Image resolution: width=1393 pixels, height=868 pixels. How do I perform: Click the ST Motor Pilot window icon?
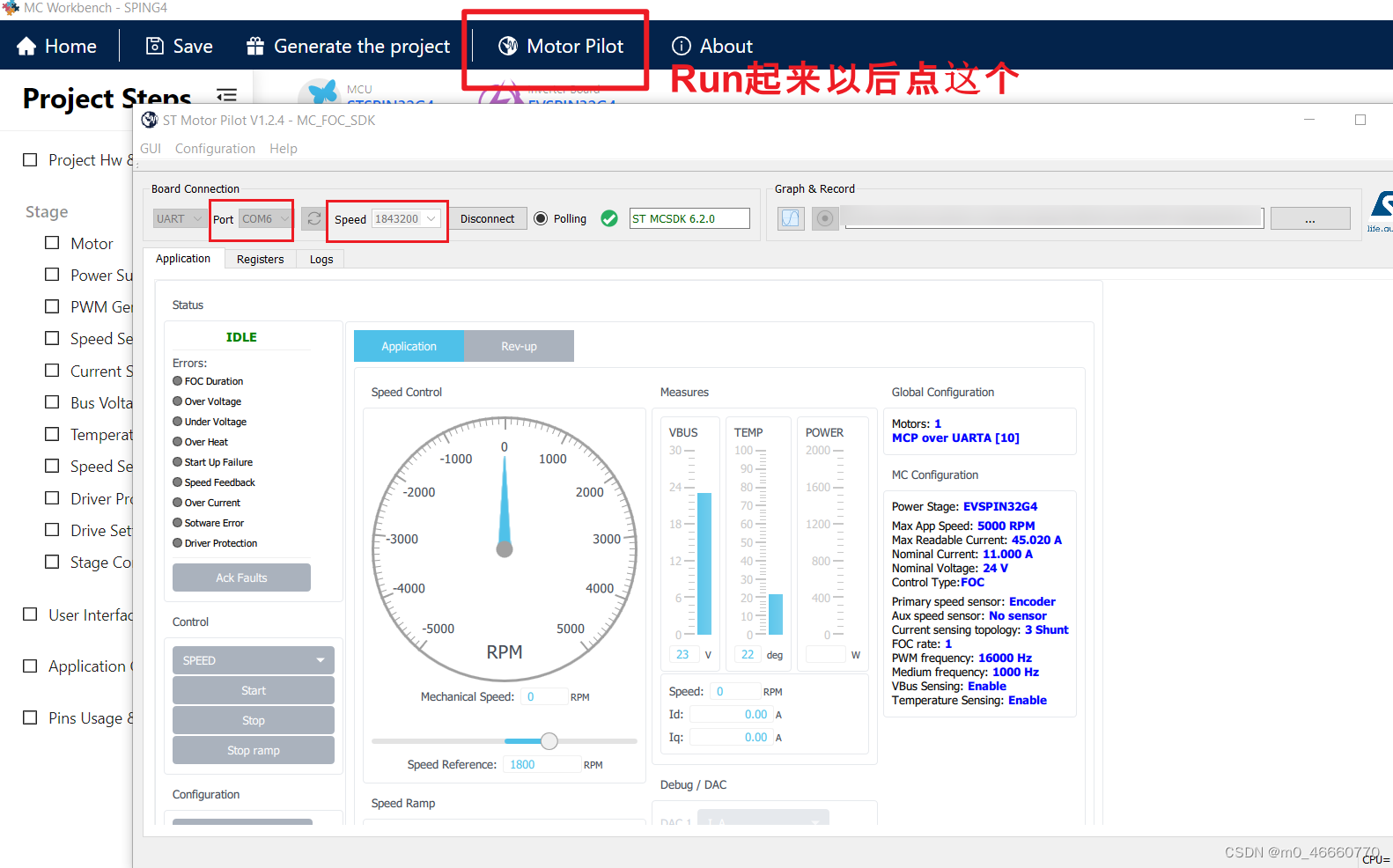pos(150,120)
